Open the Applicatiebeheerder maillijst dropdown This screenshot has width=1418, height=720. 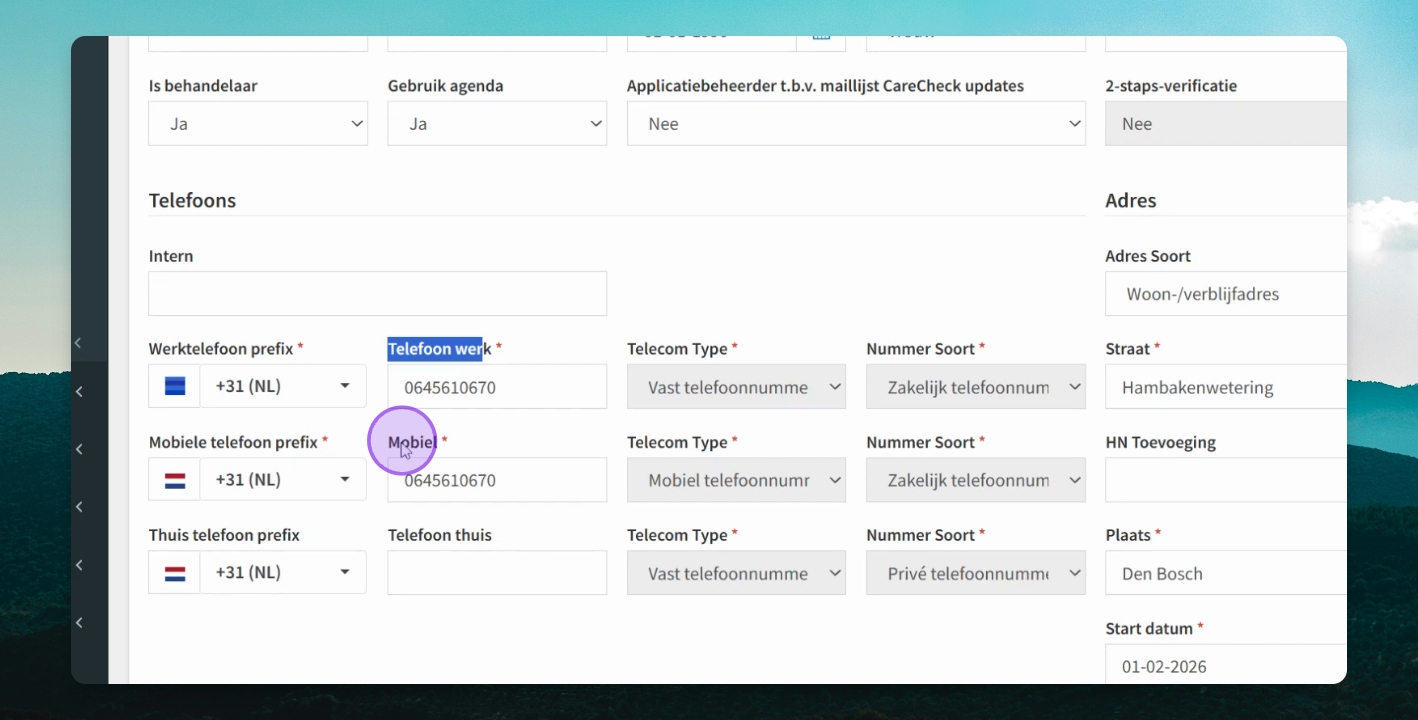coord(856,124)
